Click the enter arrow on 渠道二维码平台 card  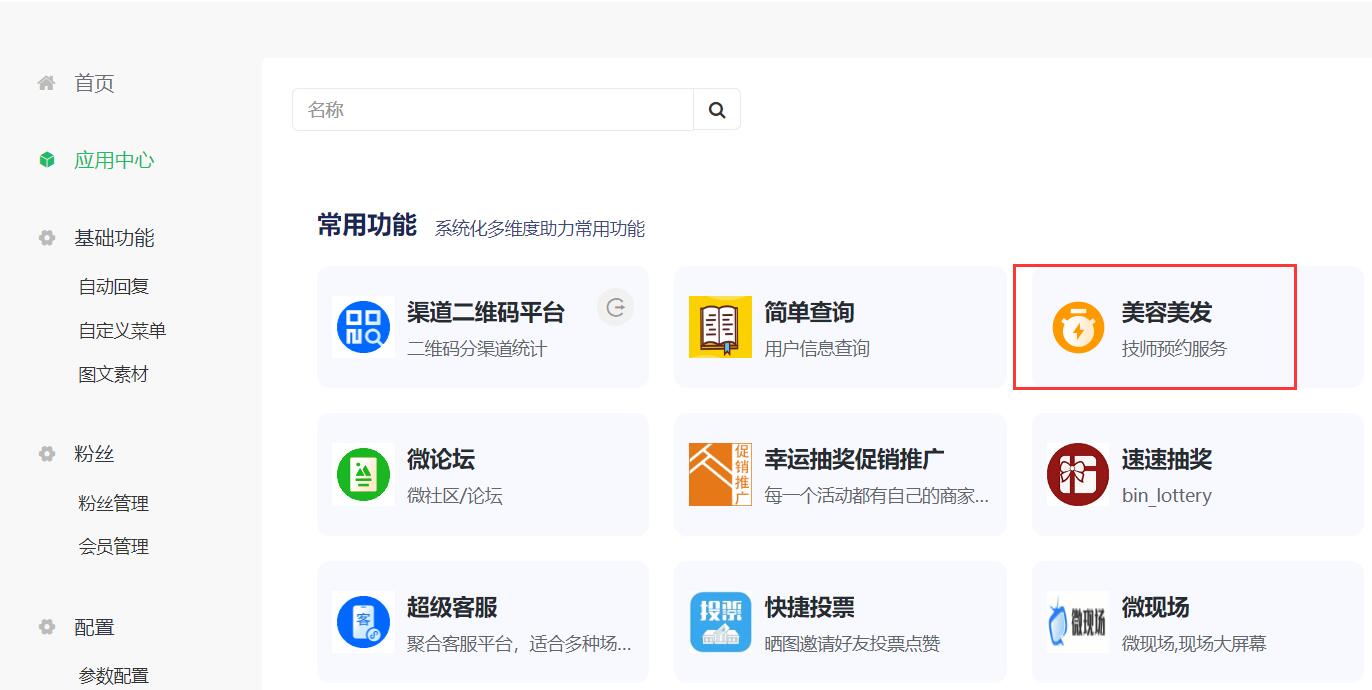pos(616,308)
